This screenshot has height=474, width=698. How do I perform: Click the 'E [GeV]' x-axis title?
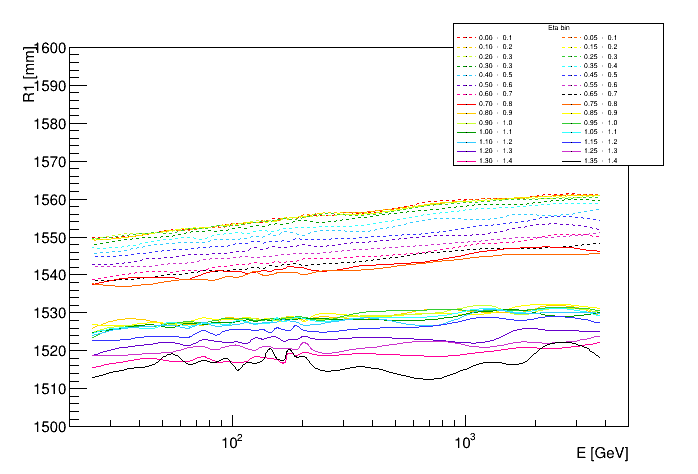[x=602, y=454]
